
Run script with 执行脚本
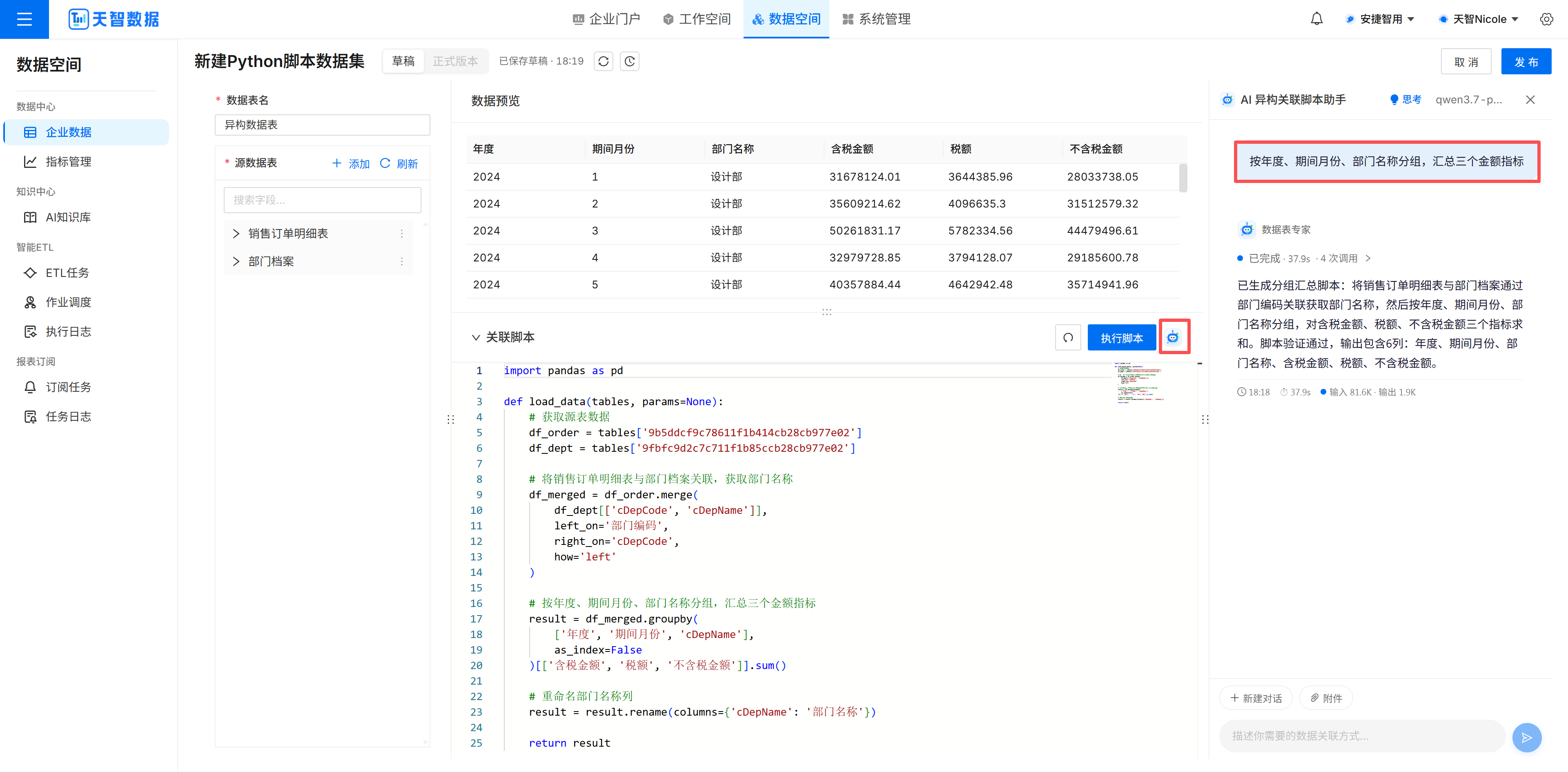pyautogui.click(x=1121, y=338)
